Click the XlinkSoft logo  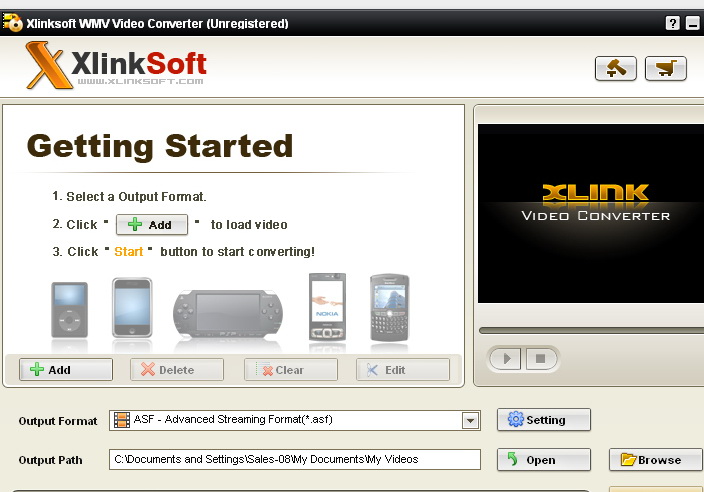[116, 65]
